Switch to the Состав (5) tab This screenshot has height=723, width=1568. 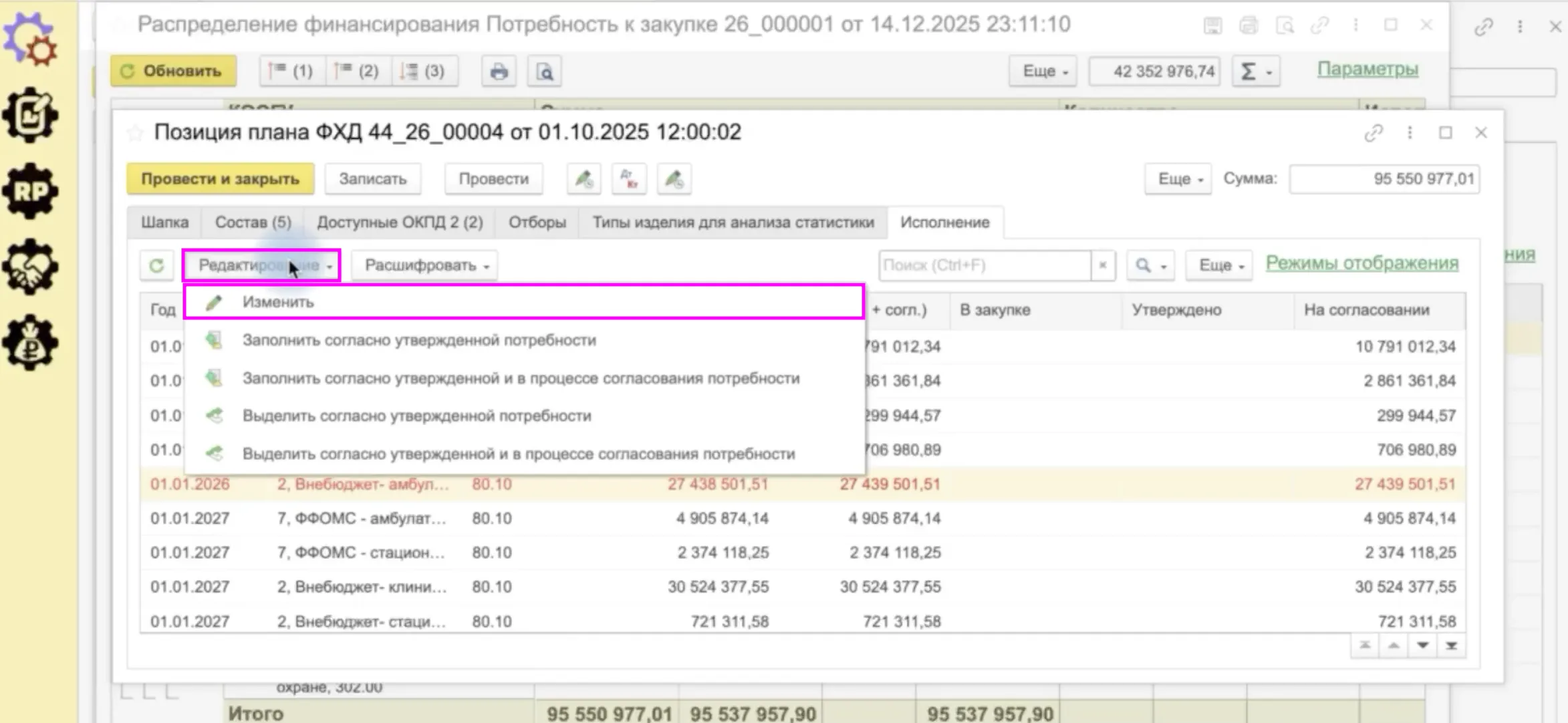(253, 223)
